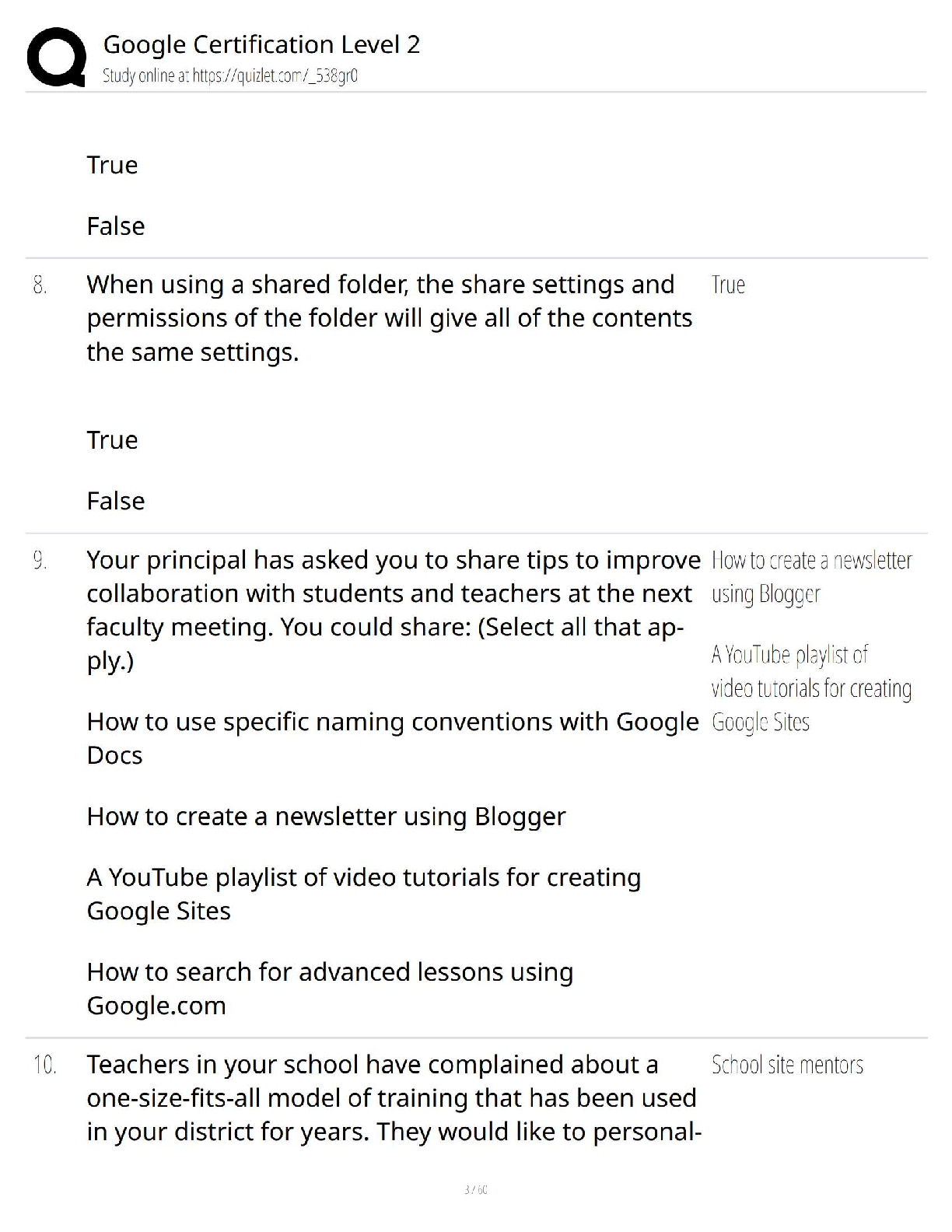This screenshot has width=952, height=1232.
Task: Click the answer 'True' for question 8
Action: click(x=728, y=285)
